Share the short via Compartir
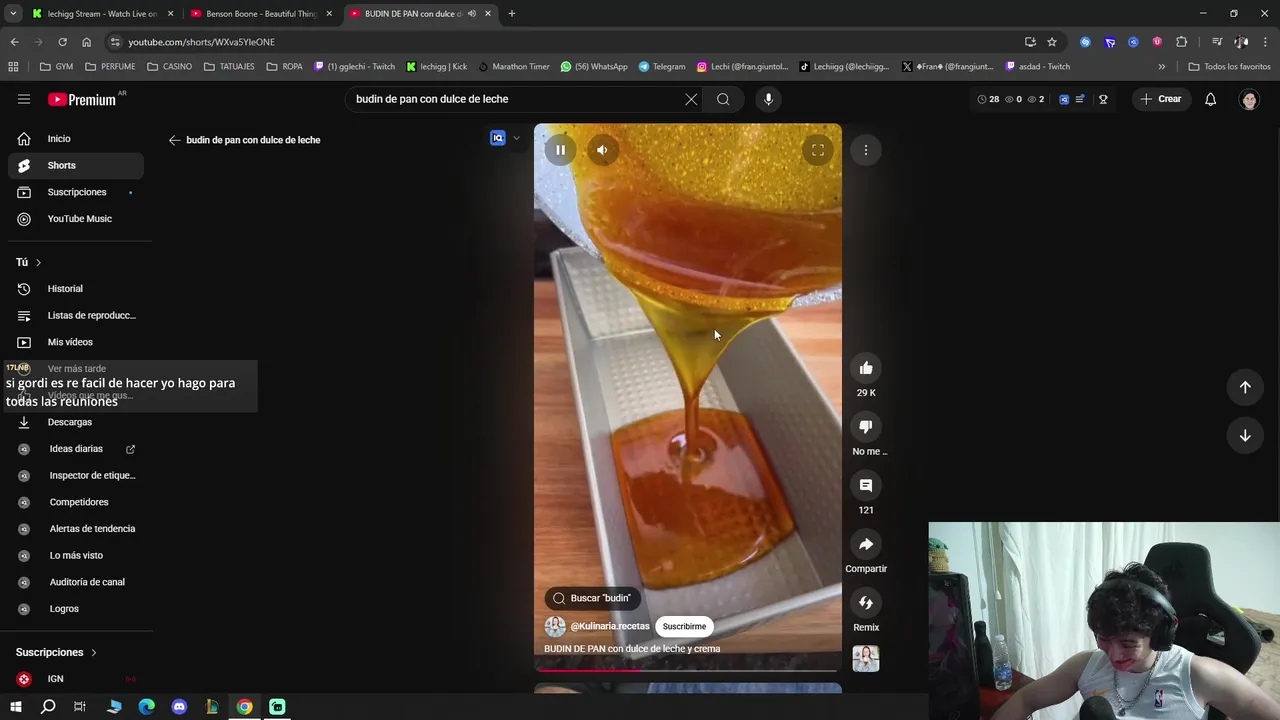This screenshot has height=720, width=1280. pos(866,544)
